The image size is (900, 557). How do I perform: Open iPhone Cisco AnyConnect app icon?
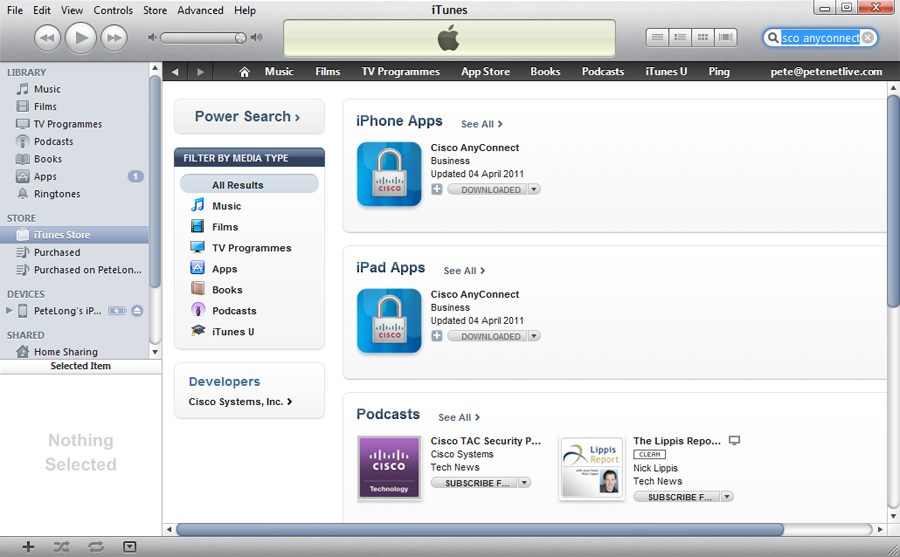pyautogui.click(x=389, y=175)
